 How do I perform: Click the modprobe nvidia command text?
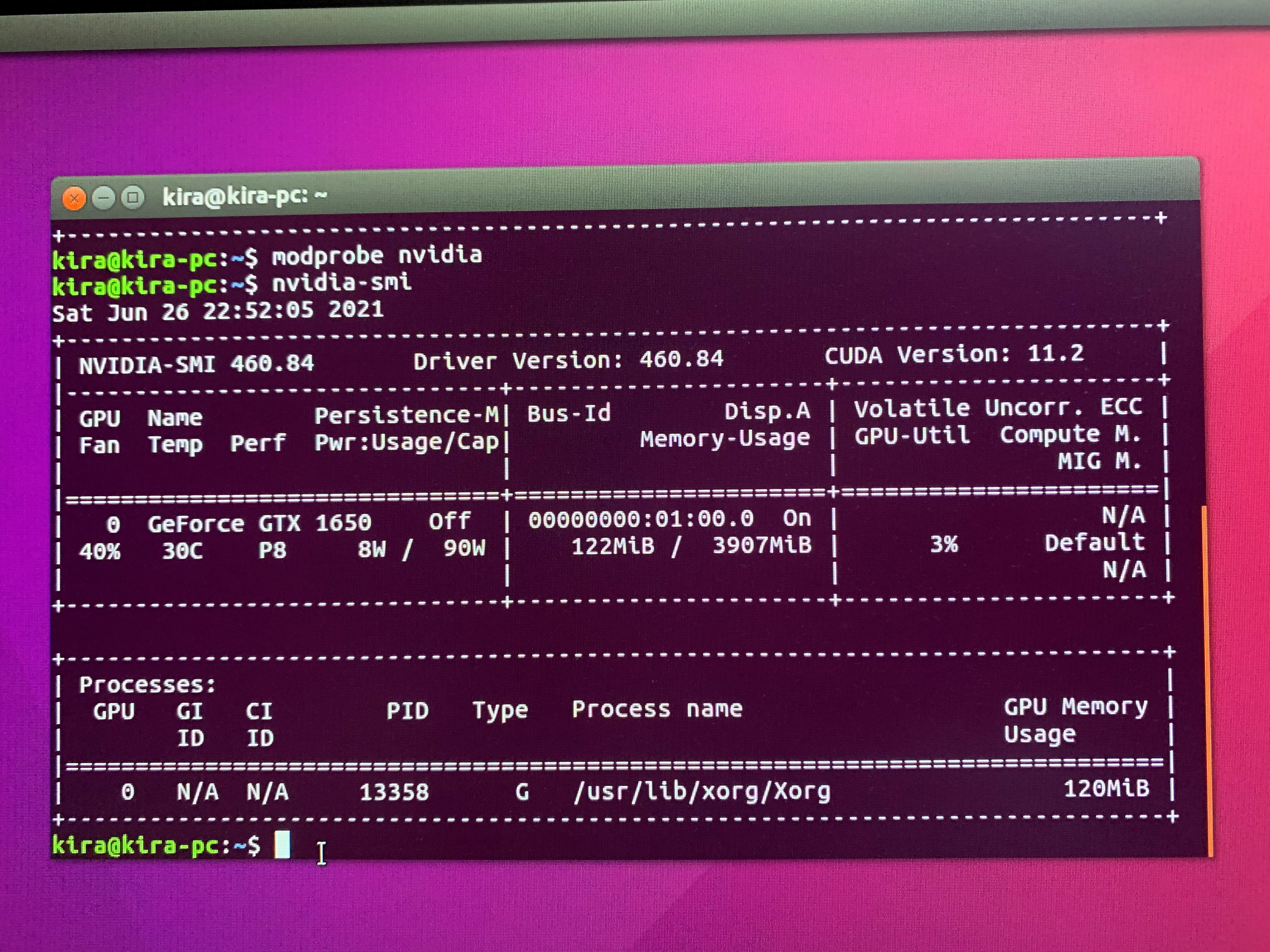pyautogui.click(x=377, y=255)
